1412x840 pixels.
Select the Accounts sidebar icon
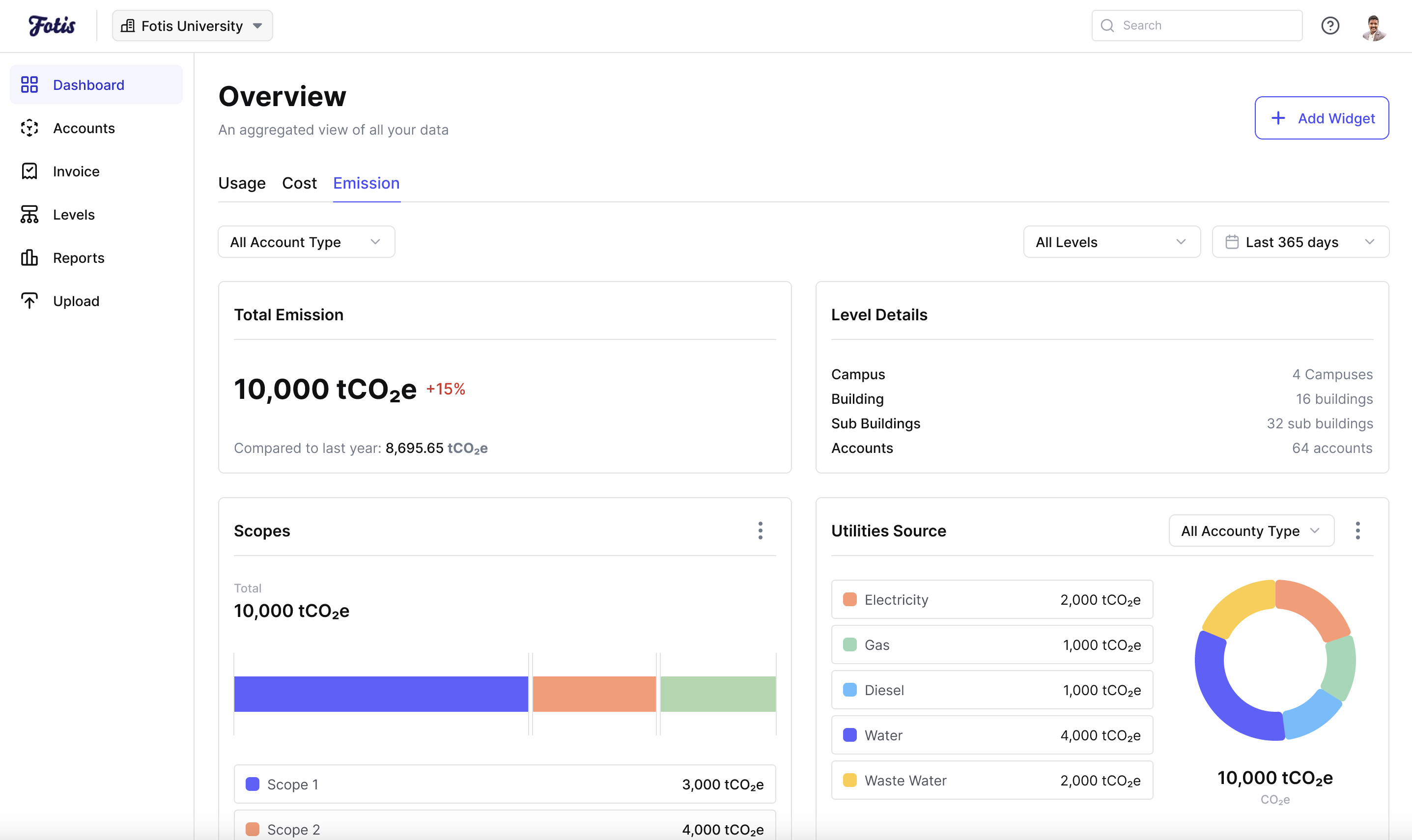tap(29, 128)
